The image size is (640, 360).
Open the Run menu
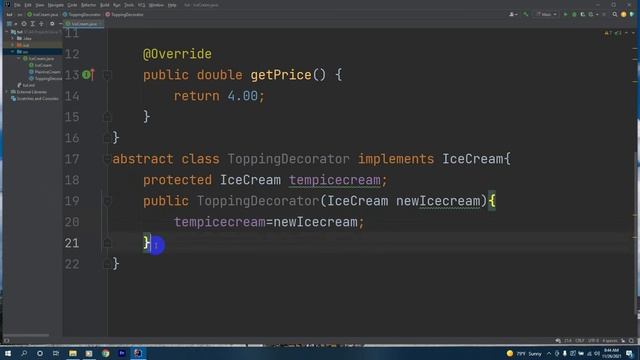coord(117,5)
